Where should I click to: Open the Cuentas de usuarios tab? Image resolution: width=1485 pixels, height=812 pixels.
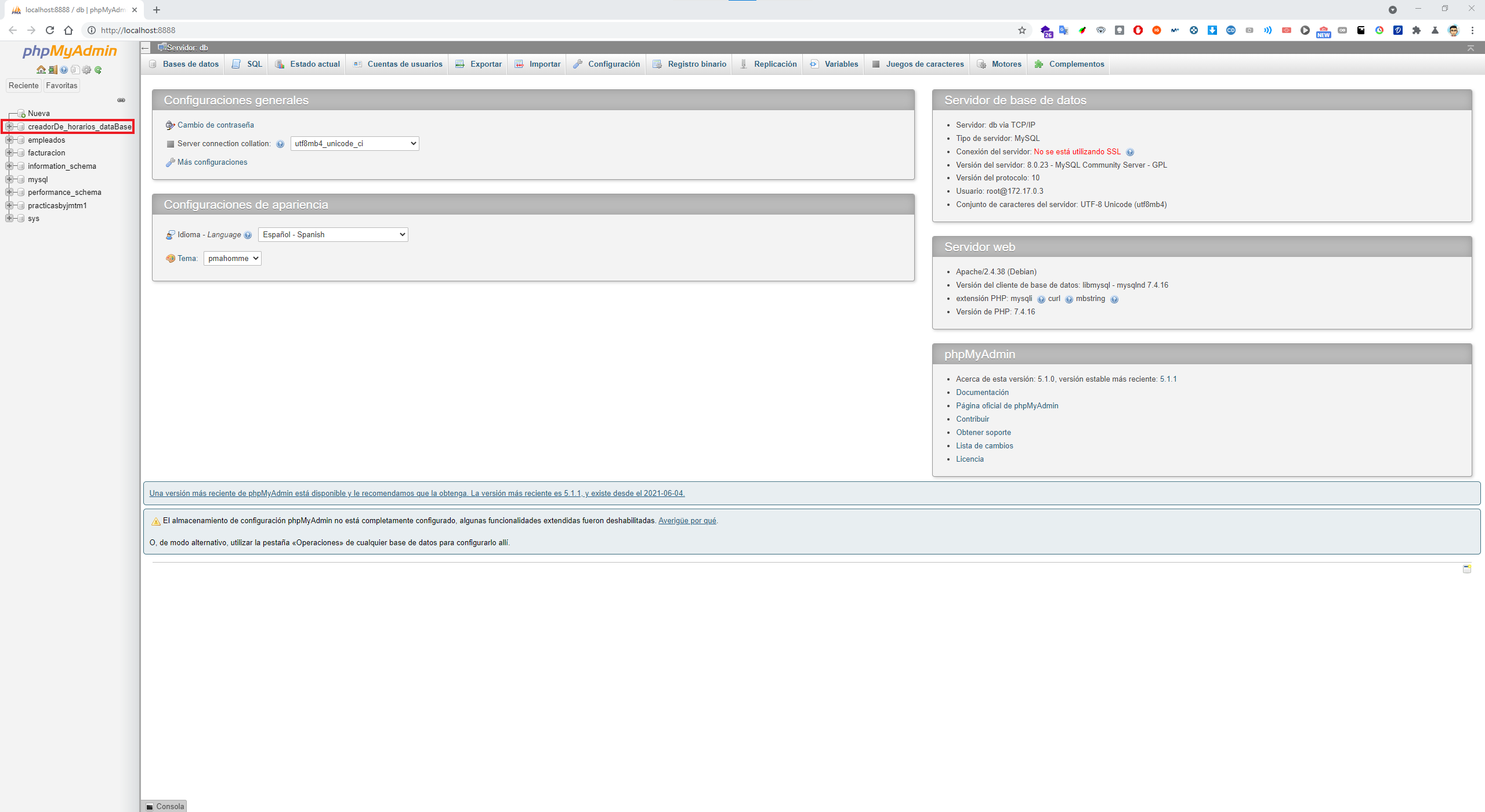click(x=398, y=64)
